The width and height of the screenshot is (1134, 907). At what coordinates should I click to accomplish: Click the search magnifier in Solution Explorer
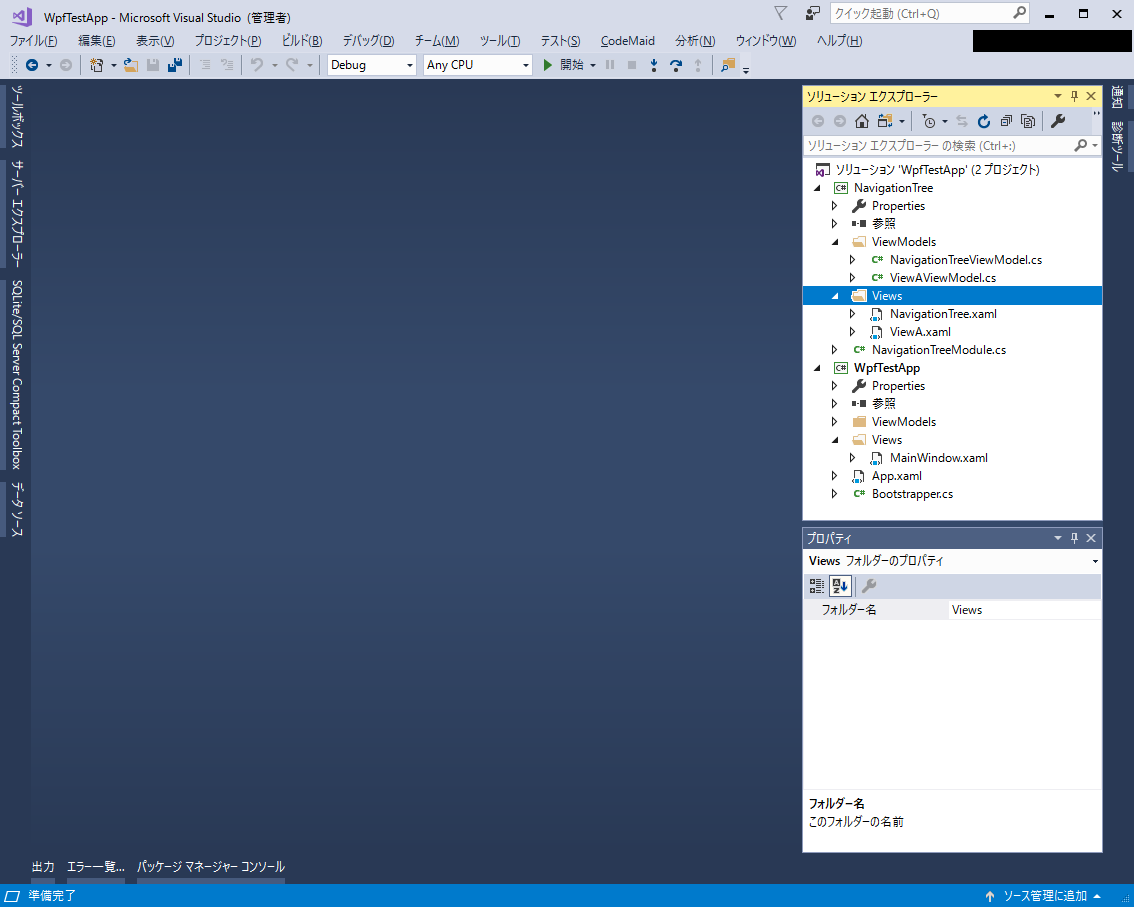click(1080, 145)
